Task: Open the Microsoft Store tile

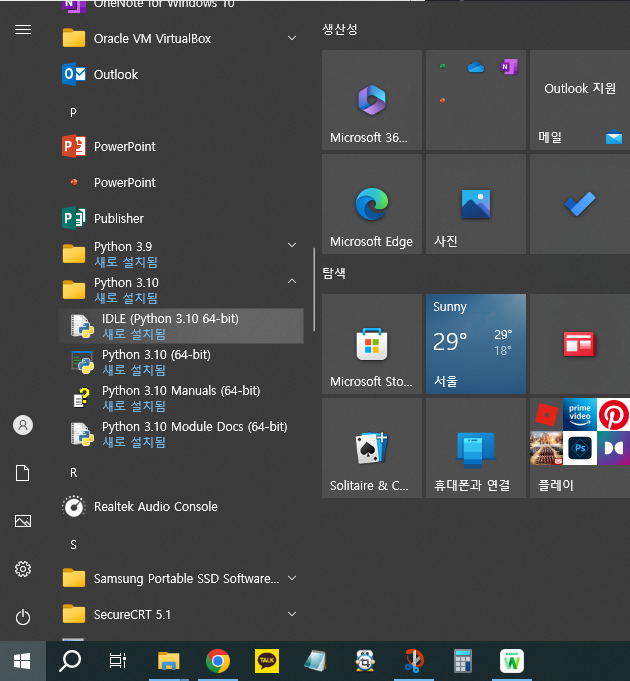Action: click(372, 344)
